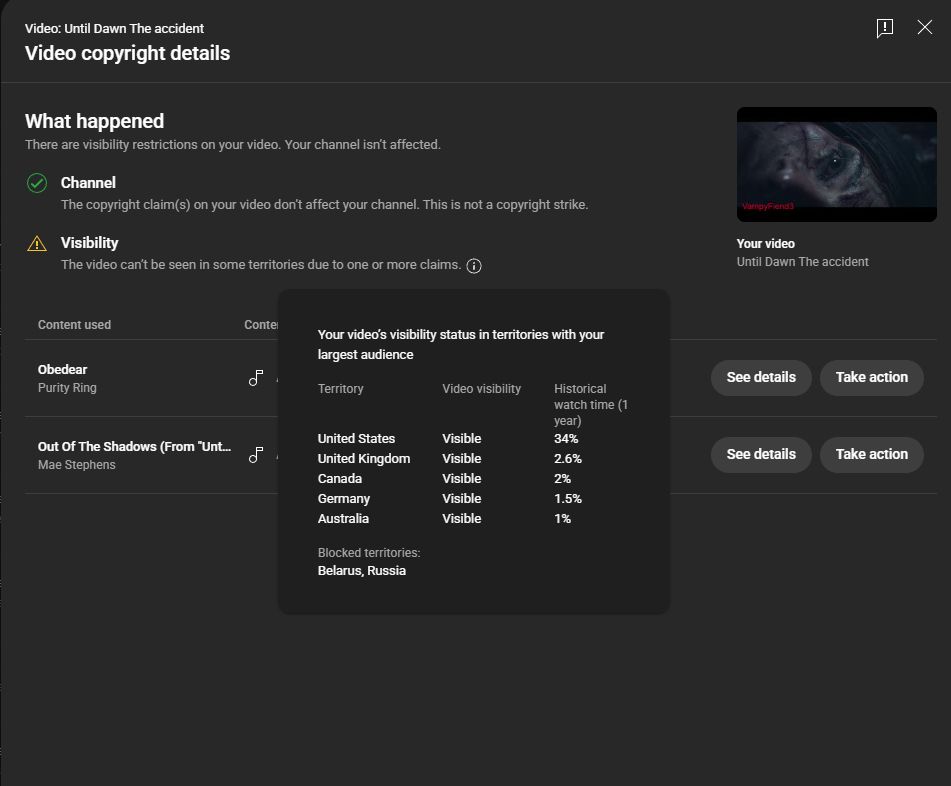Viewport: 951px width, 786px height.
Task: Click the Video copyright details title
Action: pos(127,53)
